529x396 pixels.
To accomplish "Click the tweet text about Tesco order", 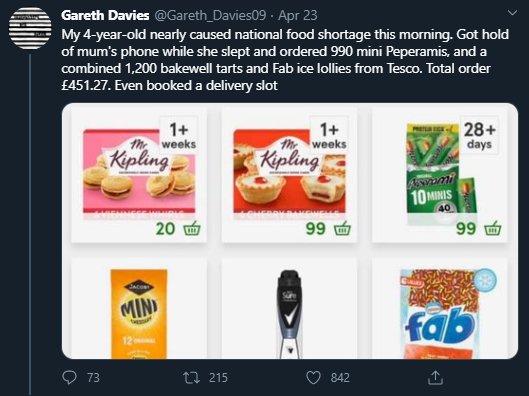I will (x=285, y=60).
